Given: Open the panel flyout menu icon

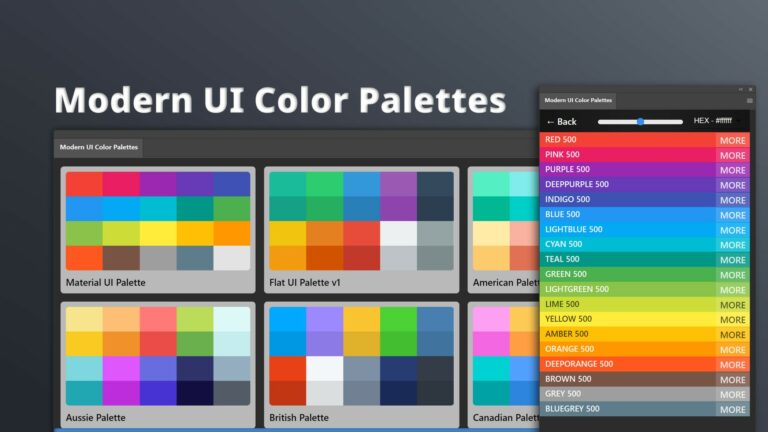Looking at the screenshot, I should point(750,101).
